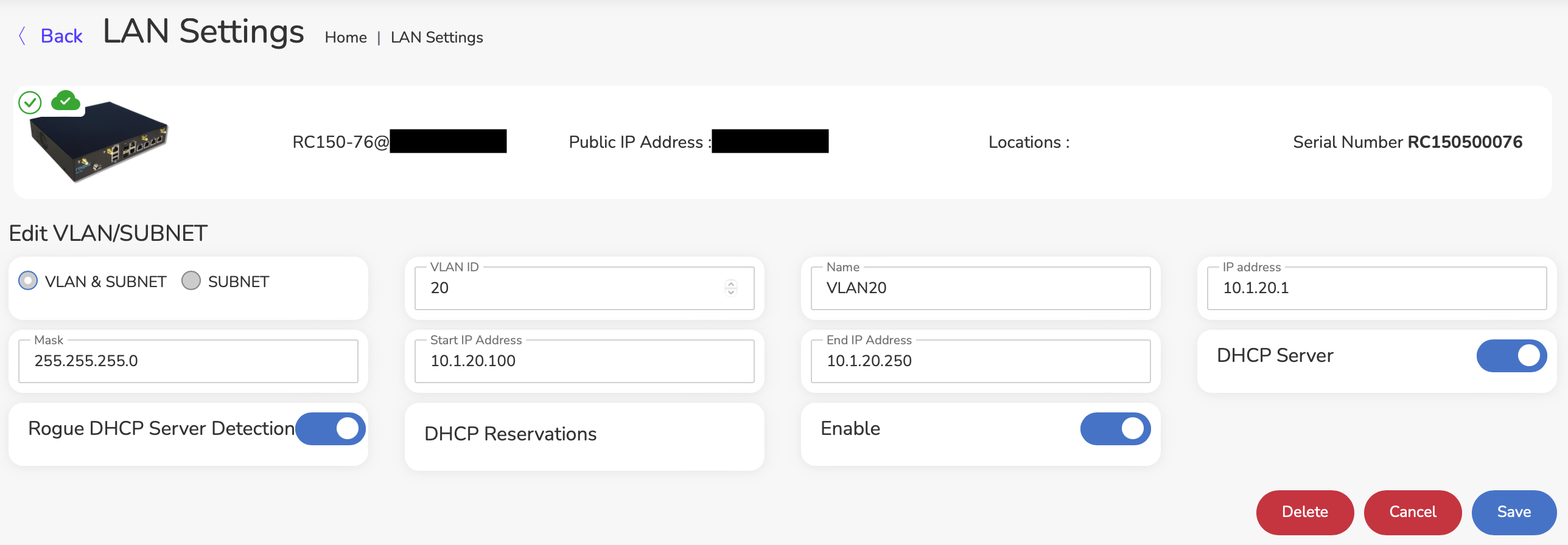The width and height of the screenshot is (1568, 545).
Task: Click the Cancel button
Action: point(1413,512)
